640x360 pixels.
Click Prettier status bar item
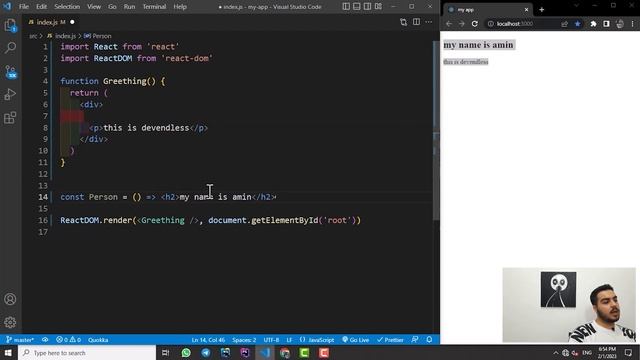coord(390,340)
